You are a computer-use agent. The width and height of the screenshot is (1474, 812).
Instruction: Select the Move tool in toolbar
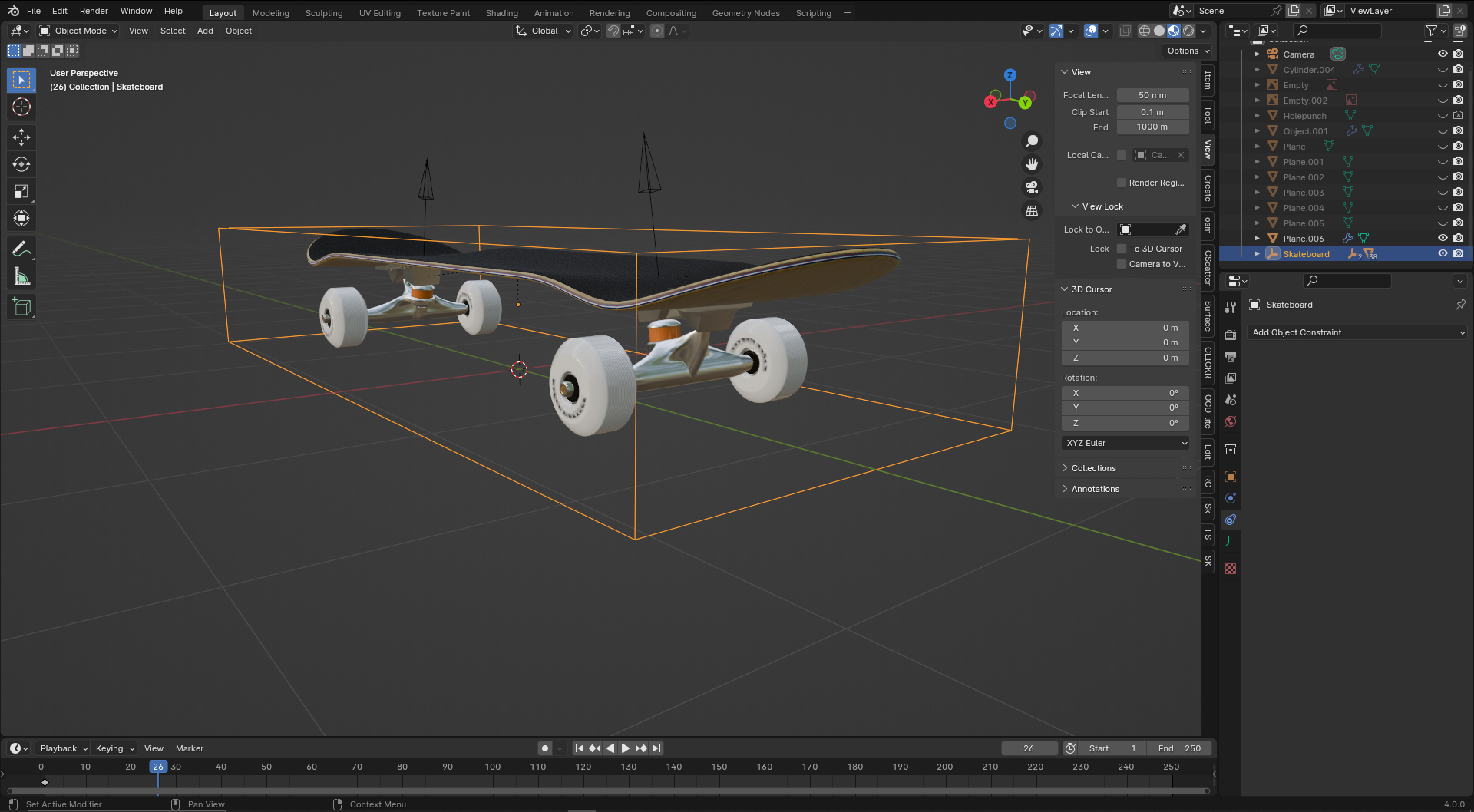[21, 137]
